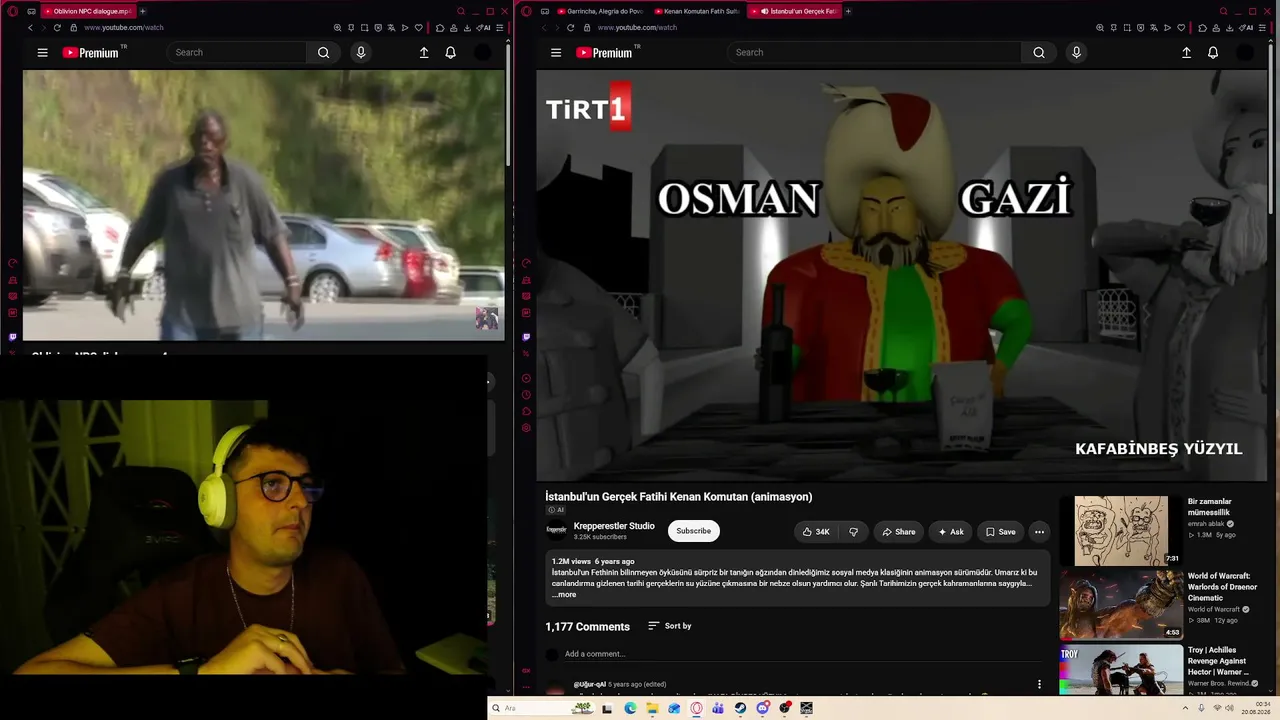Open Steam from the taskbar
This screenshot has width=1280, height=720.
coord(740,708)
